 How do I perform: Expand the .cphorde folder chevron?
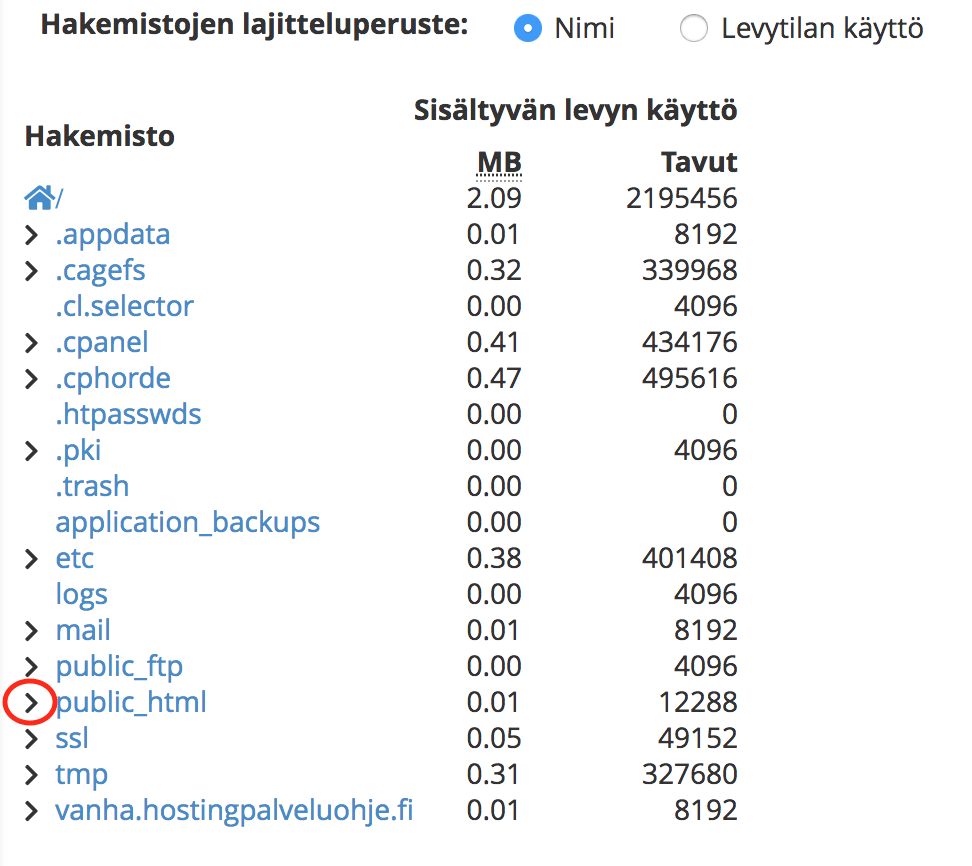(32, 379)
